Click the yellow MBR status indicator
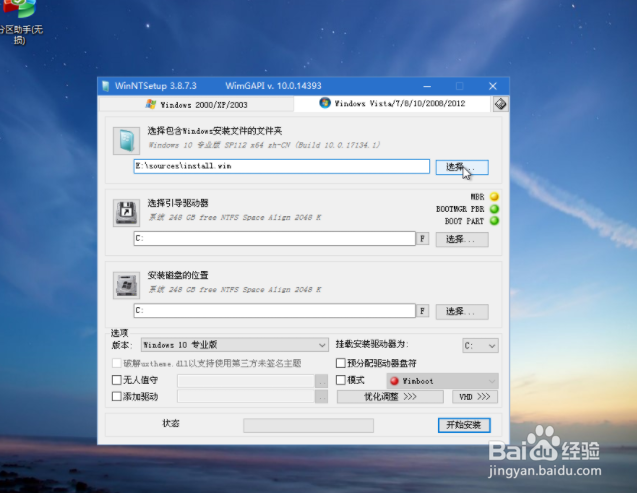This screenshot has width=637, height=493. coord(494,197)
